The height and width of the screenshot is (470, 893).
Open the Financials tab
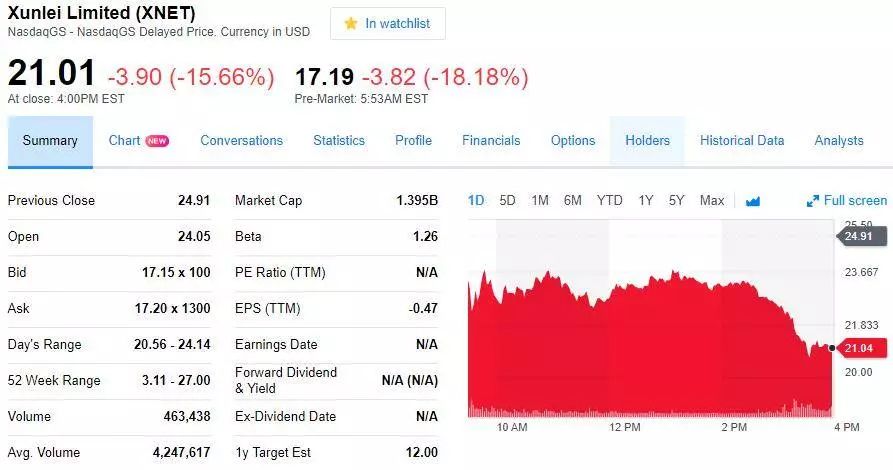pyautogui.click(x=491, y=141)
